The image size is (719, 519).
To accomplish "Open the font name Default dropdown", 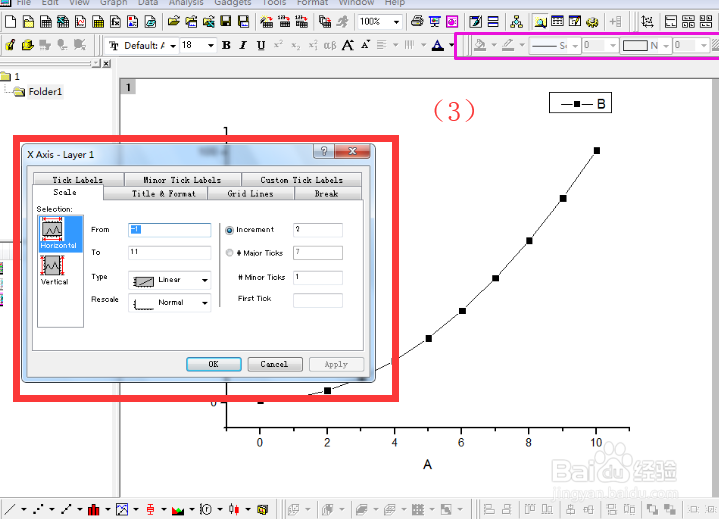I will click(x=173, y=45).
